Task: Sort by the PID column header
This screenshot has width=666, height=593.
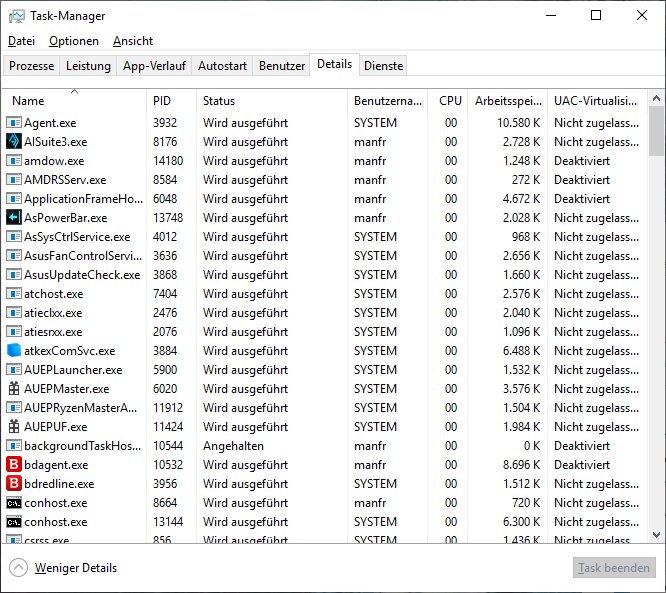Action: tap(172, 101)
